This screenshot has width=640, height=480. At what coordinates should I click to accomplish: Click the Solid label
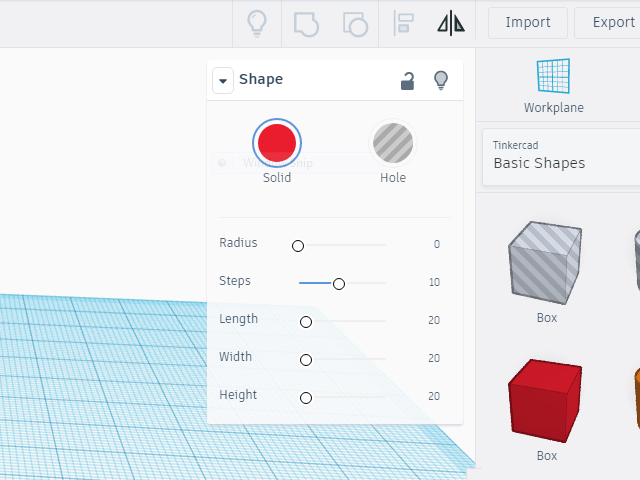(277, 178)
